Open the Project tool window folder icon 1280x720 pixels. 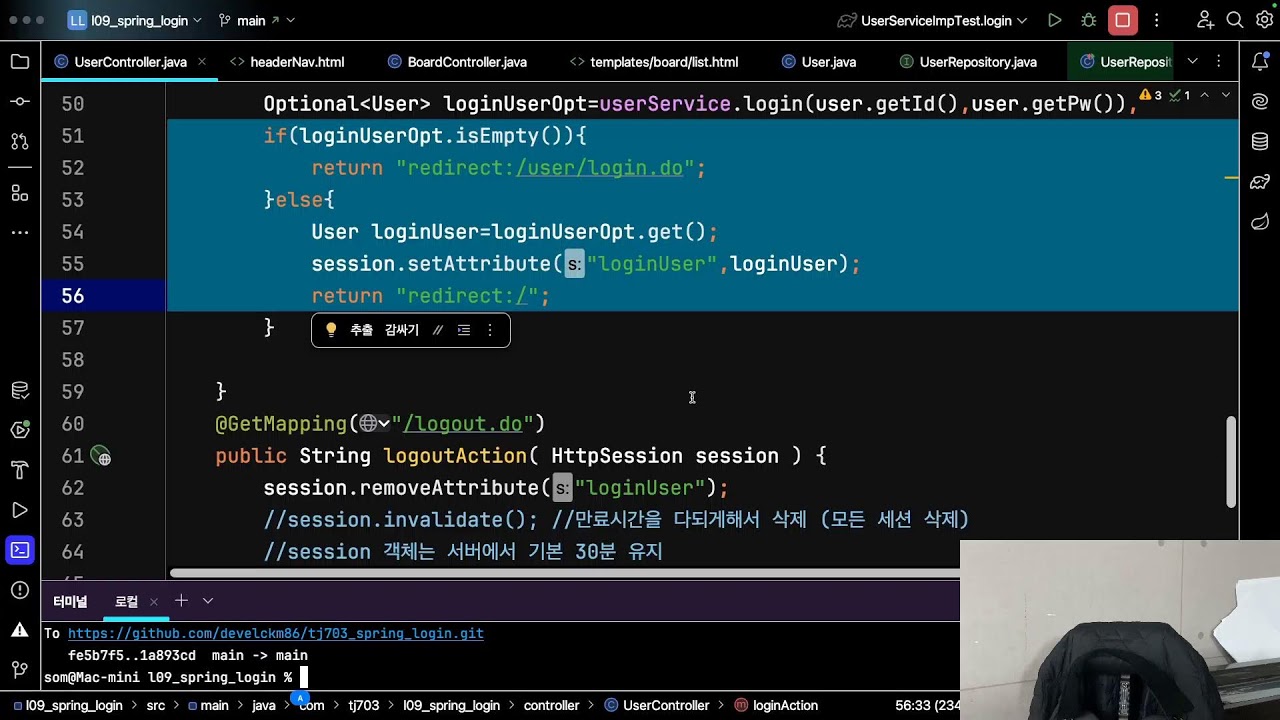click(x=20, y=62)
